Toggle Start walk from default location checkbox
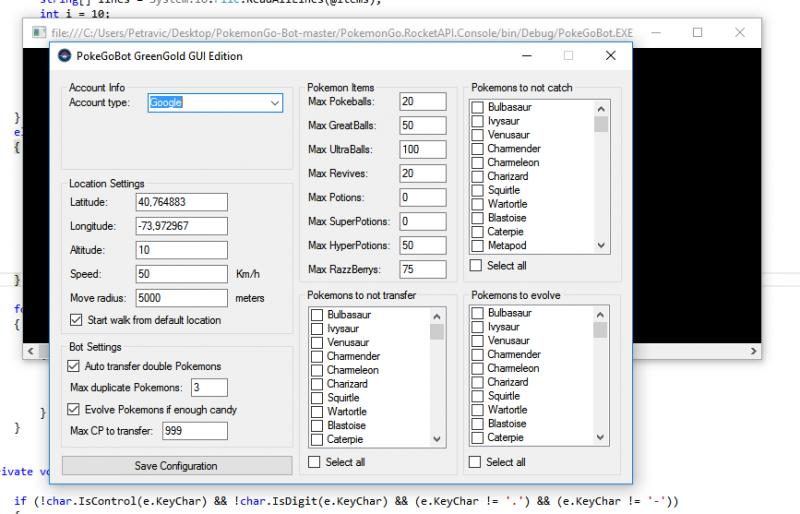 click(77, 320)
